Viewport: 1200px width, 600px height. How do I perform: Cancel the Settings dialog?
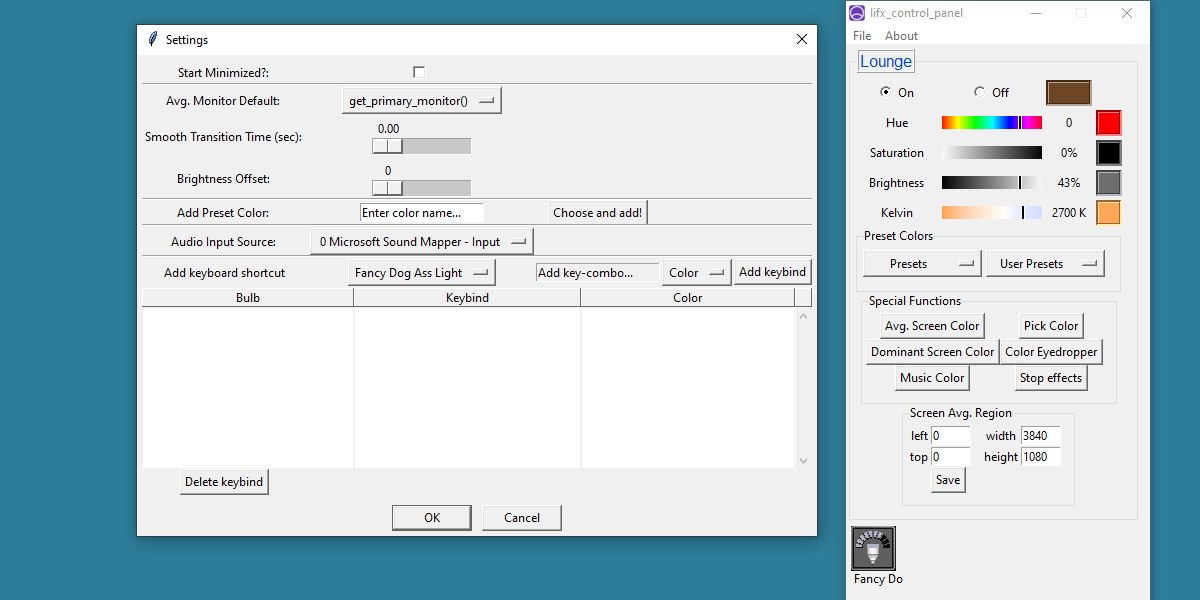[522, 518]
